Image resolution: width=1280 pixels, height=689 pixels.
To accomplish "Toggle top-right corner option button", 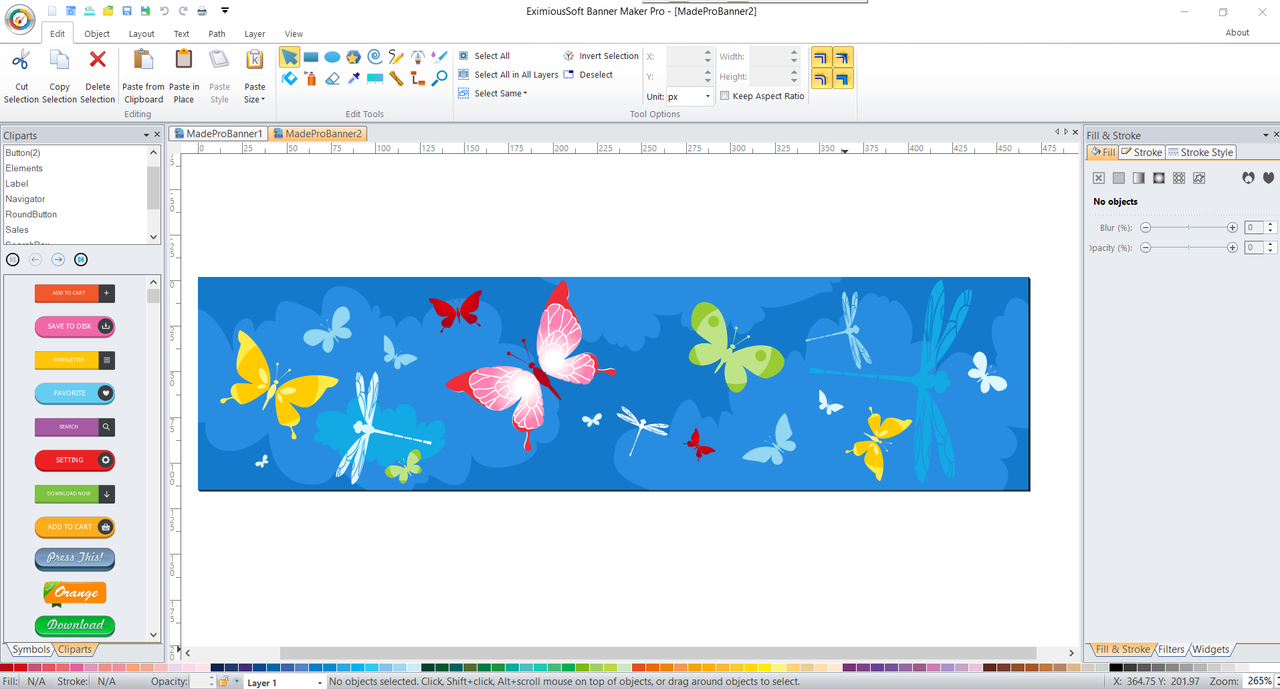I will click(x=843, y=58).
